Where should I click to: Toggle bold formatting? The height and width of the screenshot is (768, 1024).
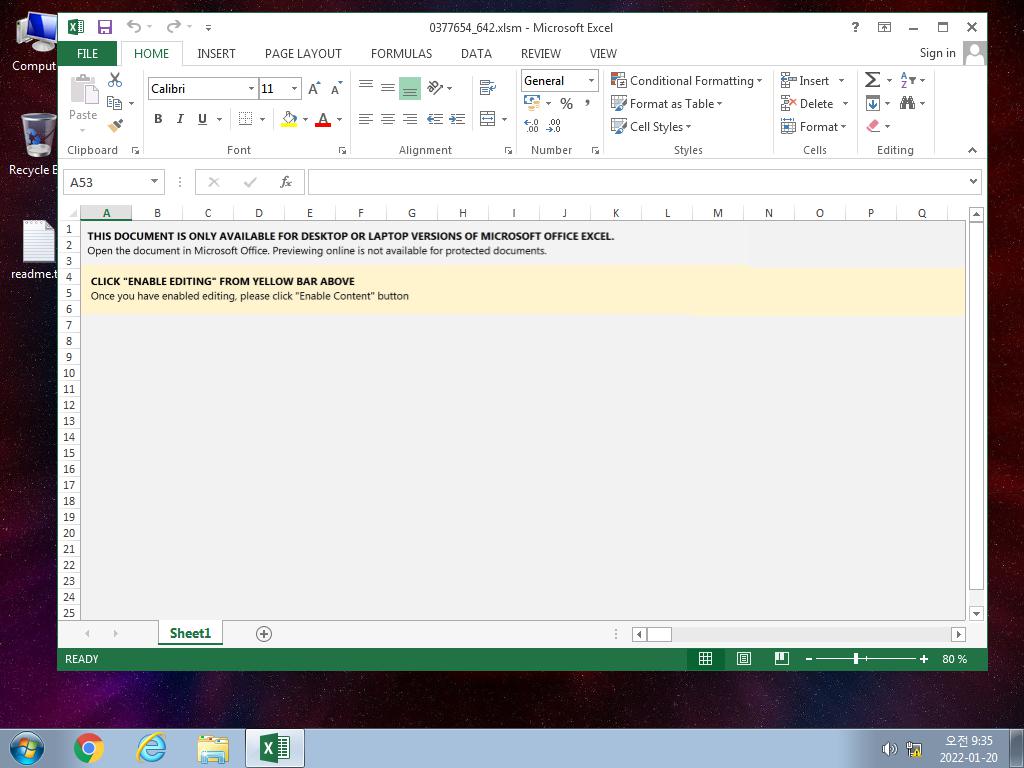click(158, 119)
